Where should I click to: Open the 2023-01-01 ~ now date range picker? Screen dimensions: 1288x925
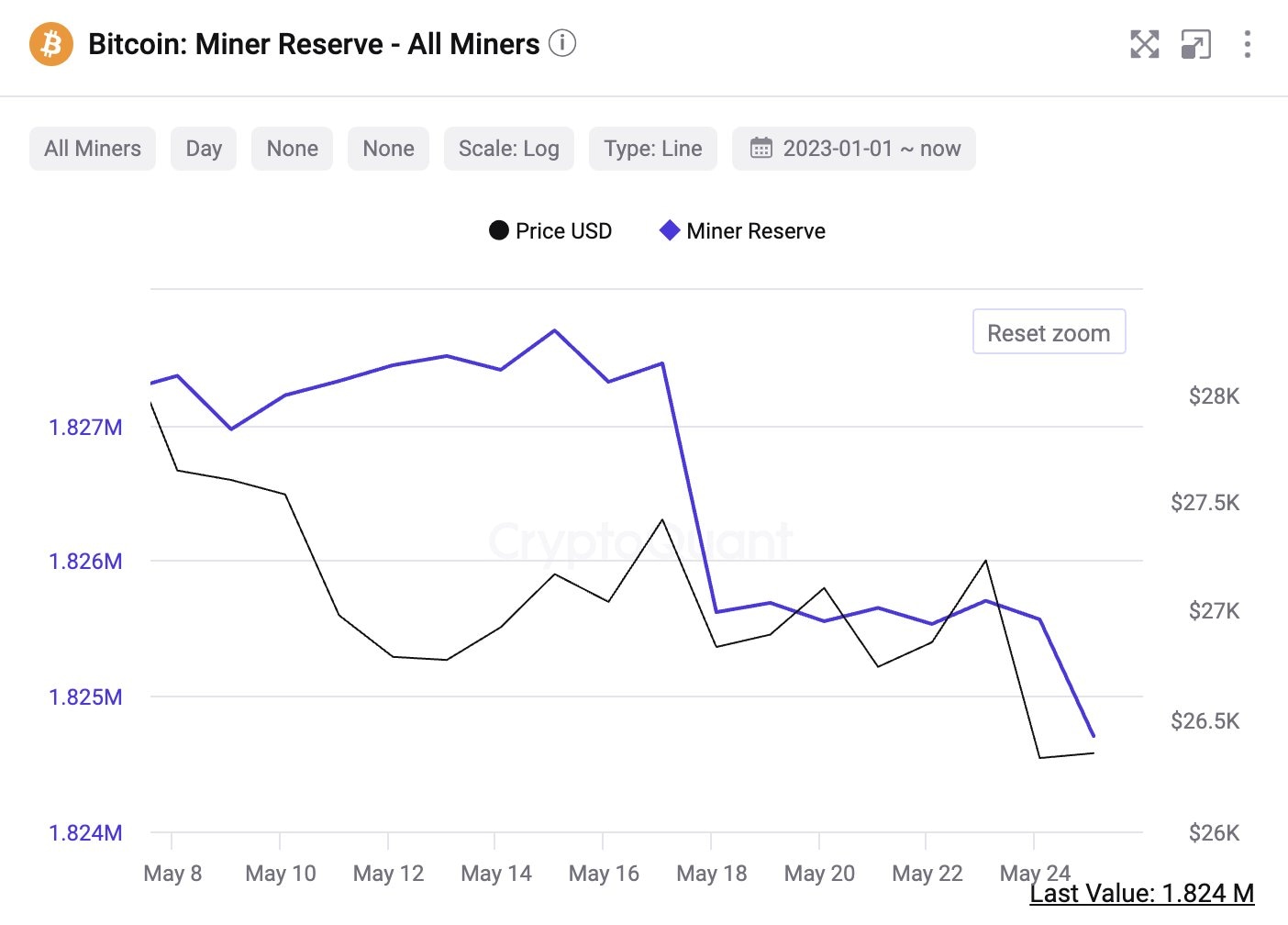click(x=853, y=148)
